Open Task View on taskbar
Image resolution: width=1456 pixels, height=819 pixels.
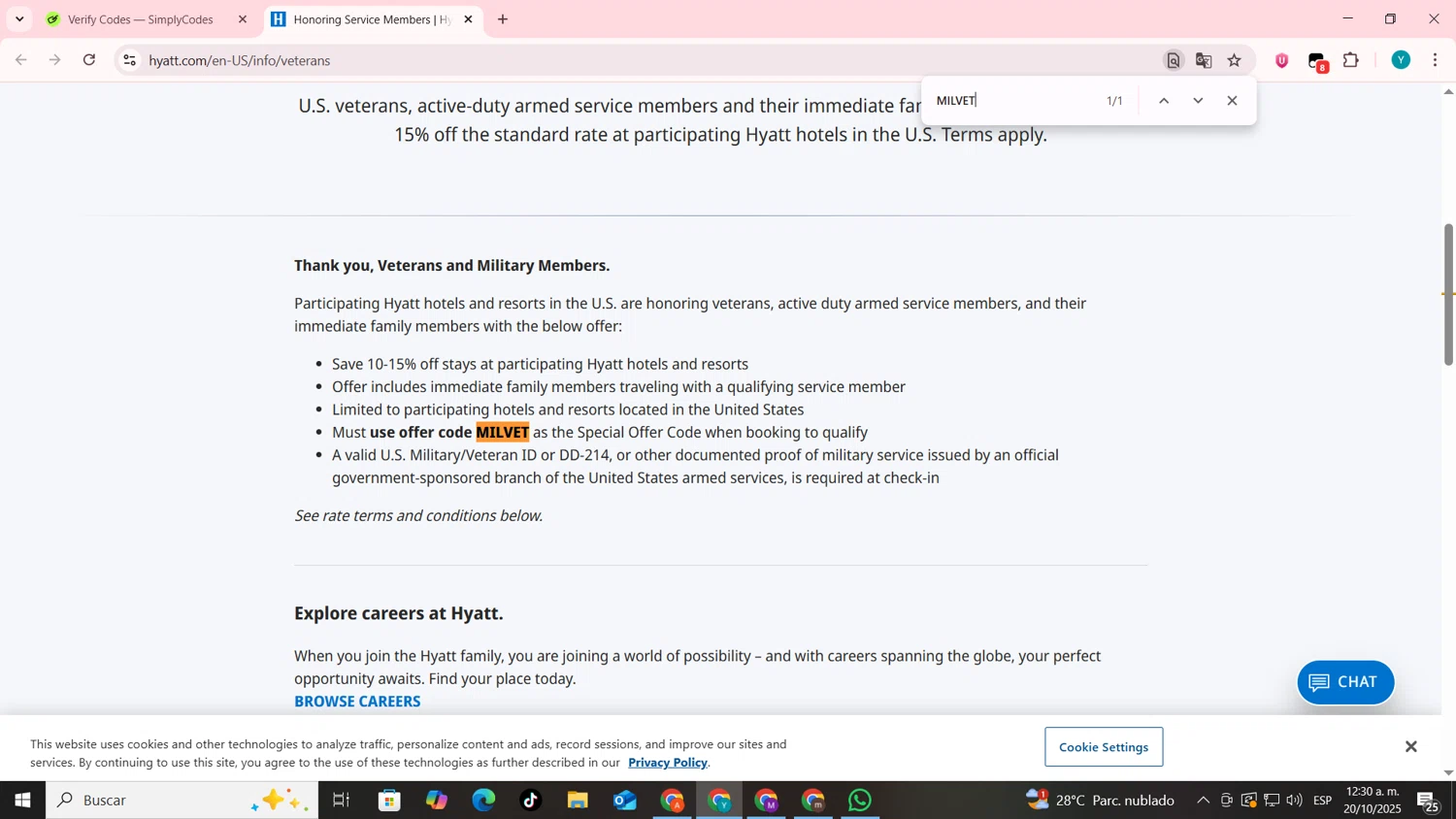pyautogui.click(x=341, y=801)
